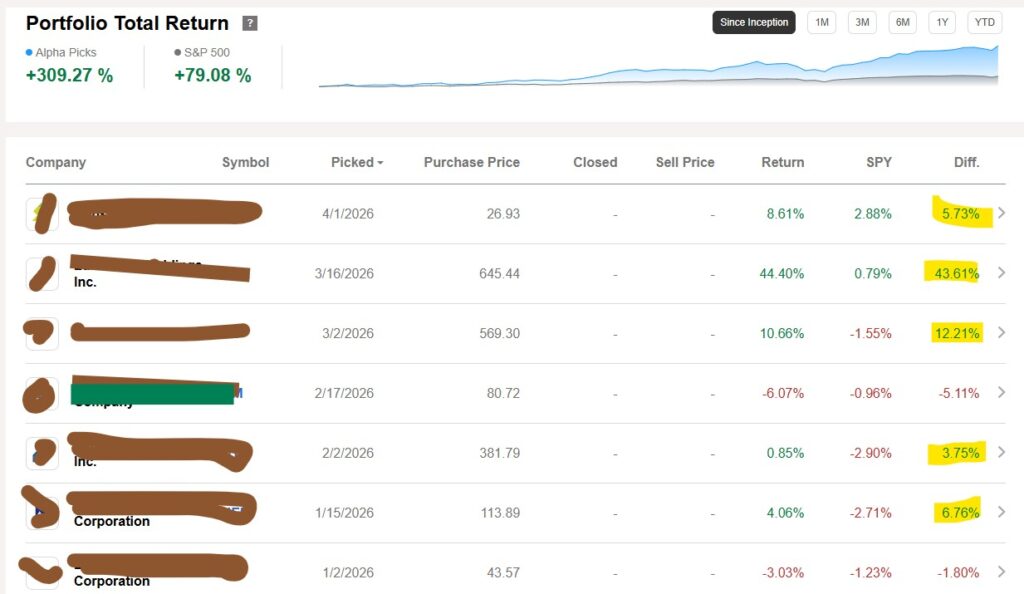Select the 6M chart period button
The image size is (1024, 594).
[901, 22]
